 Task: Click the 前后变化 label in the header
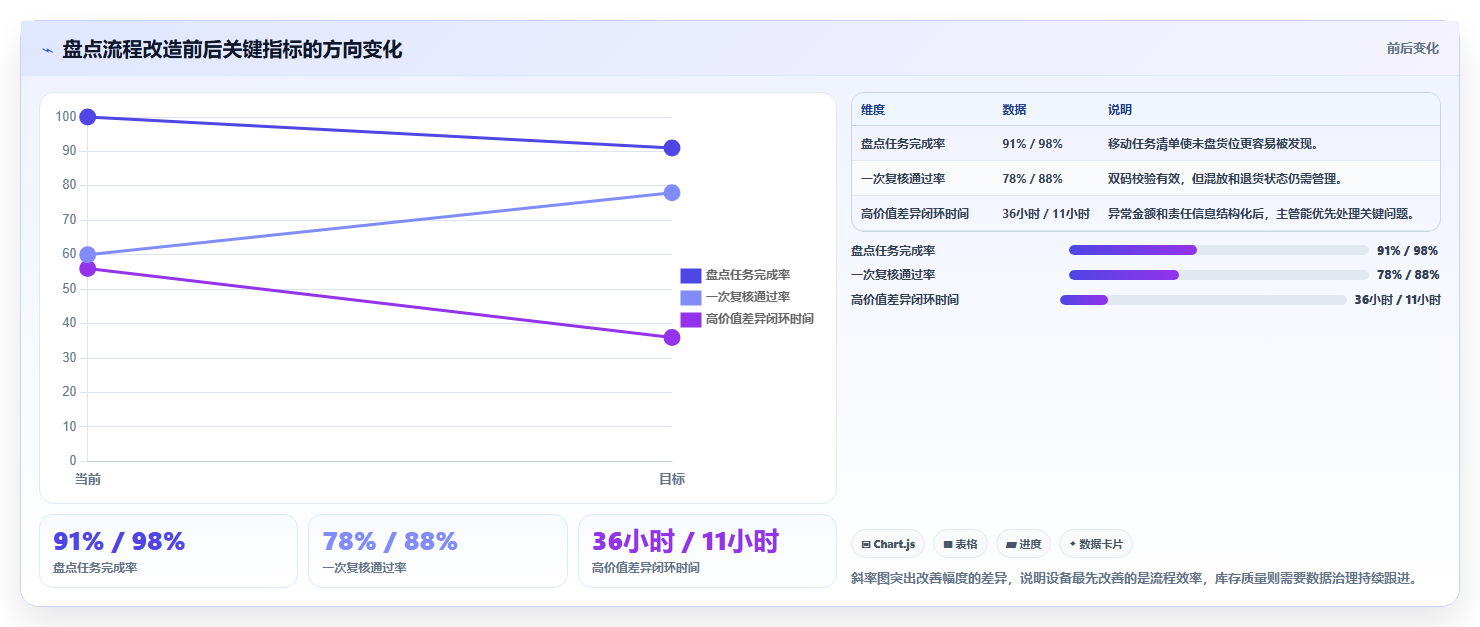(1412, 48)
